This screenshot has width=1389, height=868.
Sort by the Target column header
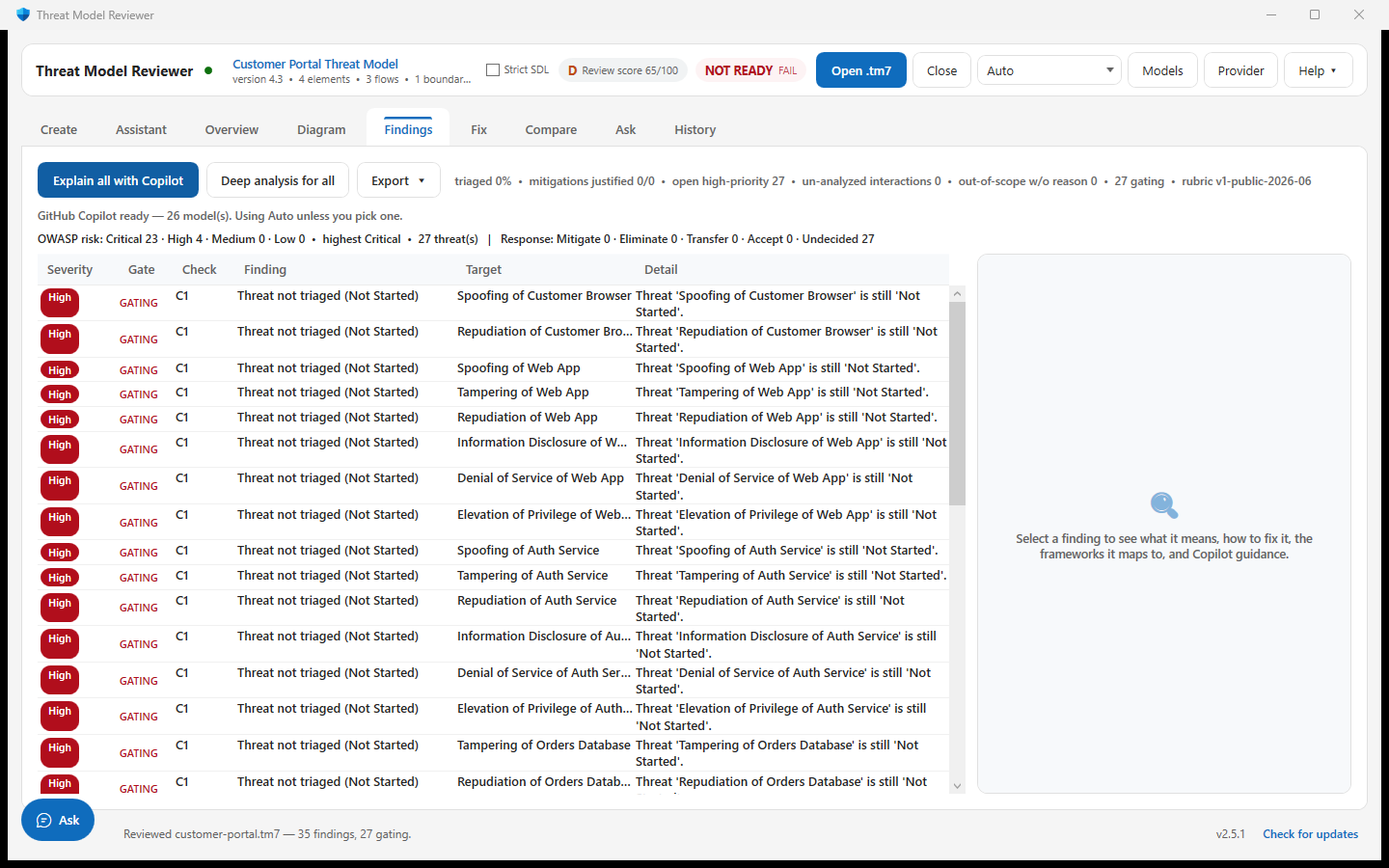[483, 270]
